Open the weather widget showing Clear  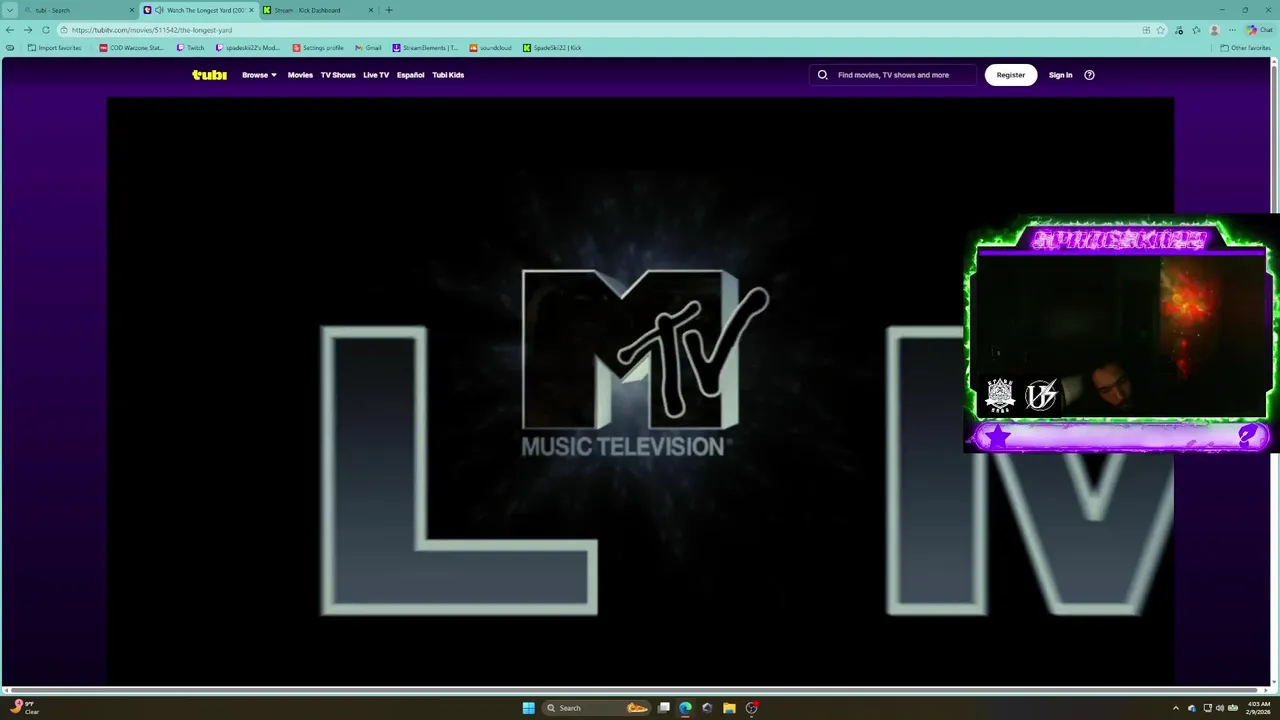pos(24,708)
